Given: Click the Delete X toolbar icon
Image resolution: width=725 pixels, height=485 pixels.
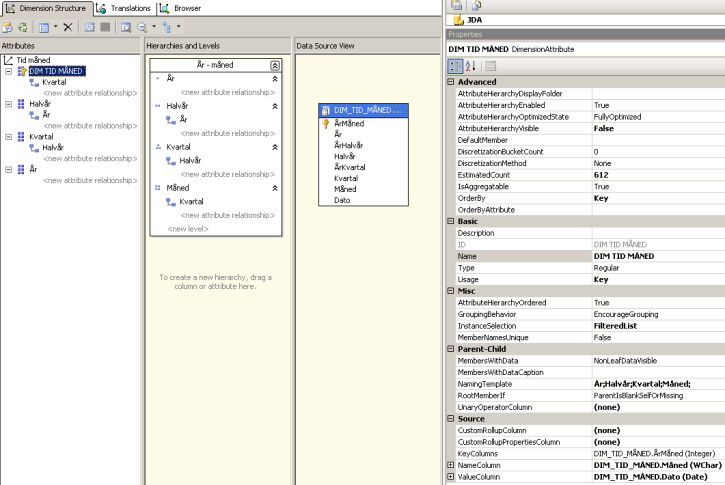Looking at the screenshot, I should click(68, 27).
